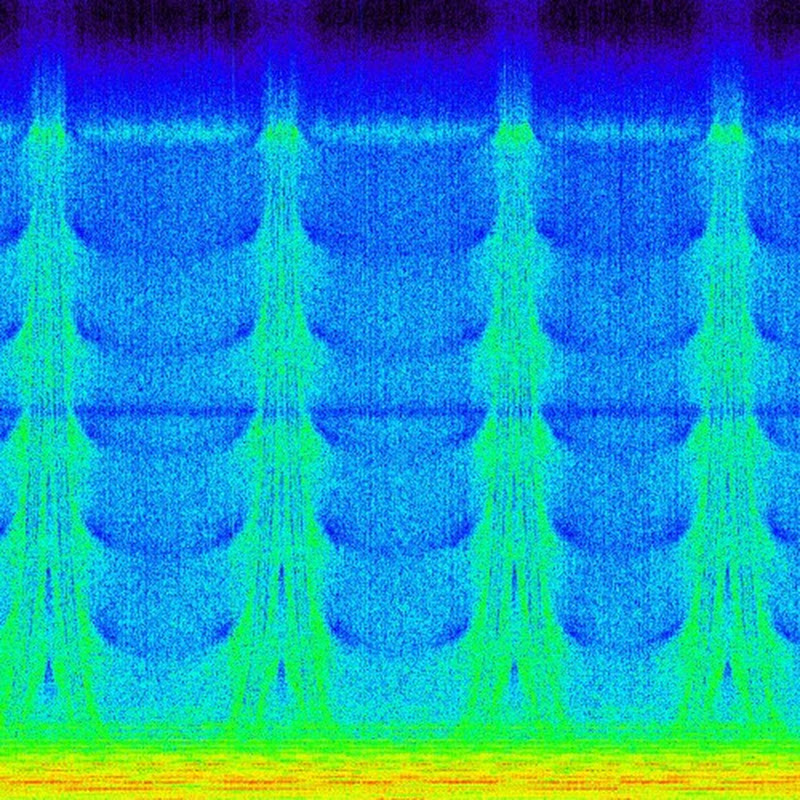Click the yellow band above the red stripe
800x800 pixels.
tap(400, 752)
